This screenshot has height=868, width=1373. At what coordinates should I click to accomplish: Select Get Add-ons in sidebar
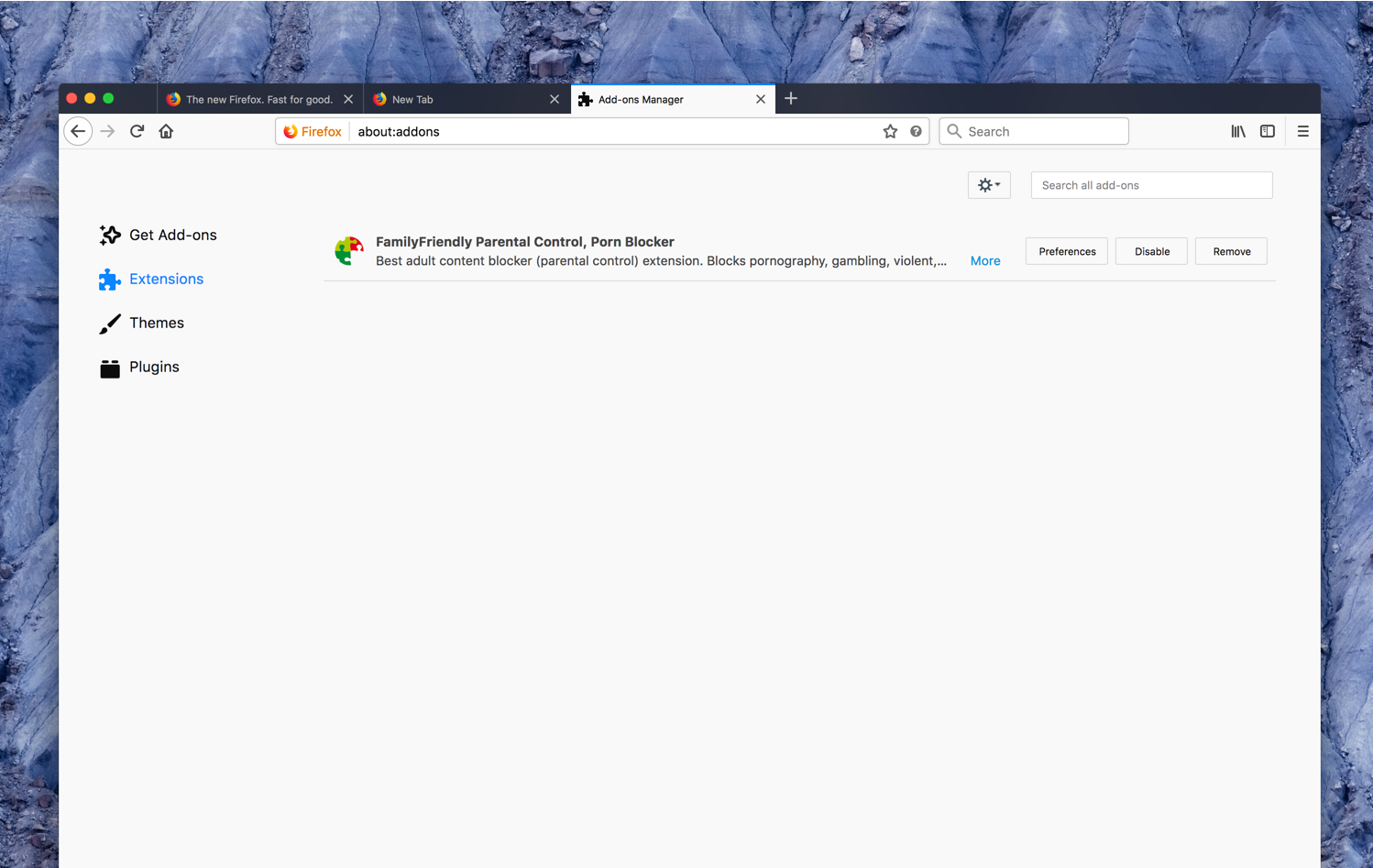pos(158,235)
